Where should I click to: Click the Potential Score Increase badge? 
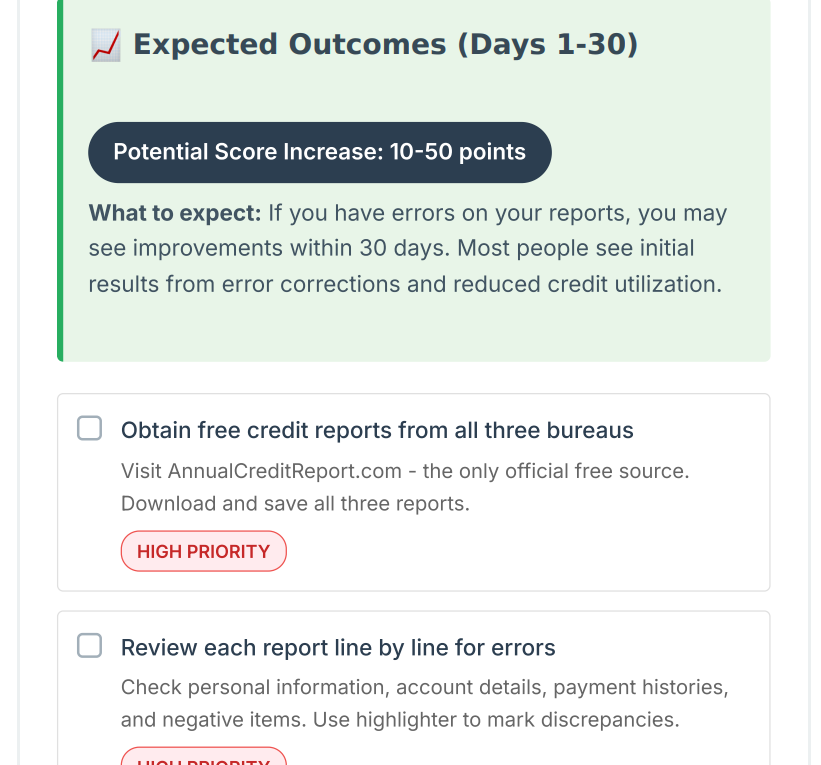click(x=319, y=152)
